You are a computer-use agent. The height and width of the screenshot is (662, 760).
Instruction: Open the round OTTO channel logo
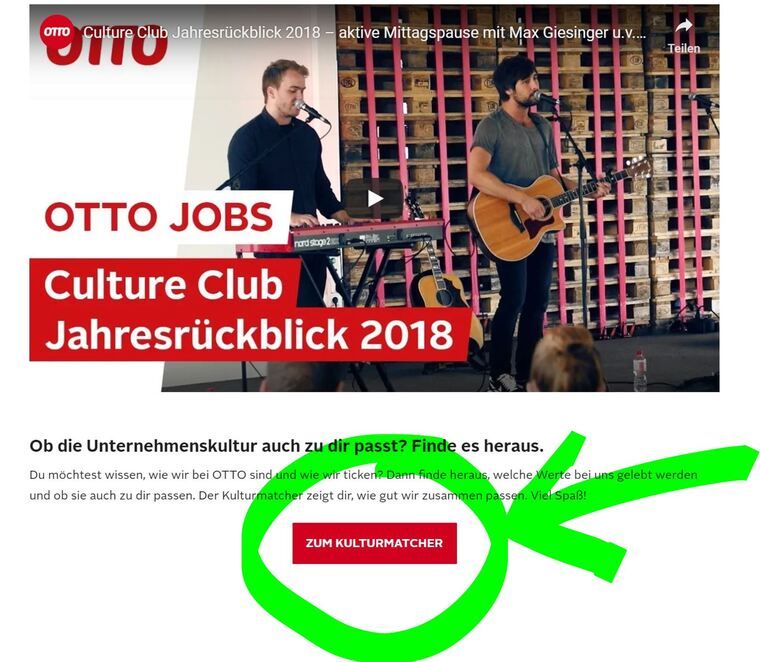click(57, 32)
